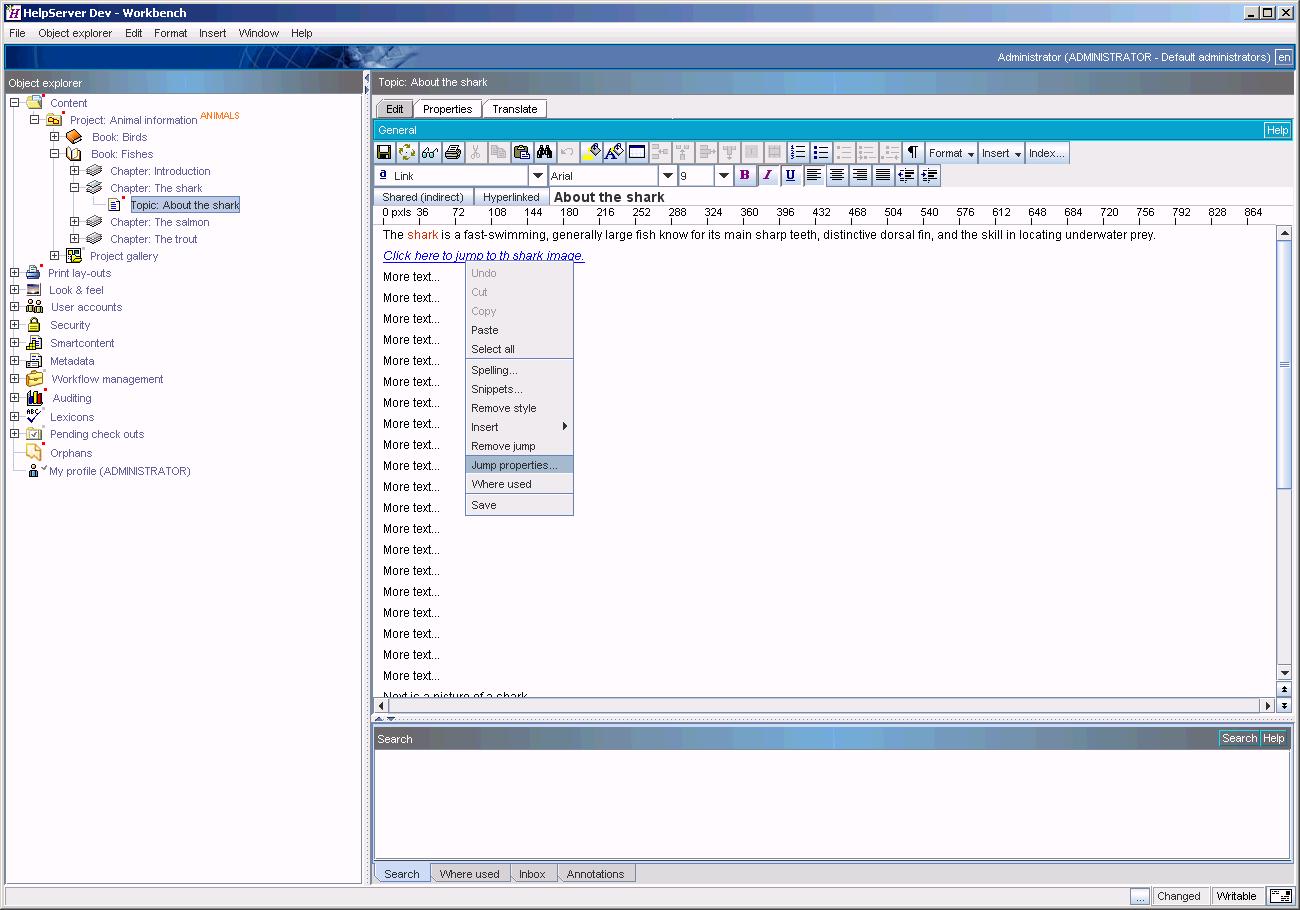Click the Save disk icon in toolbar
1300x910 pixels.
click(384, 153)
